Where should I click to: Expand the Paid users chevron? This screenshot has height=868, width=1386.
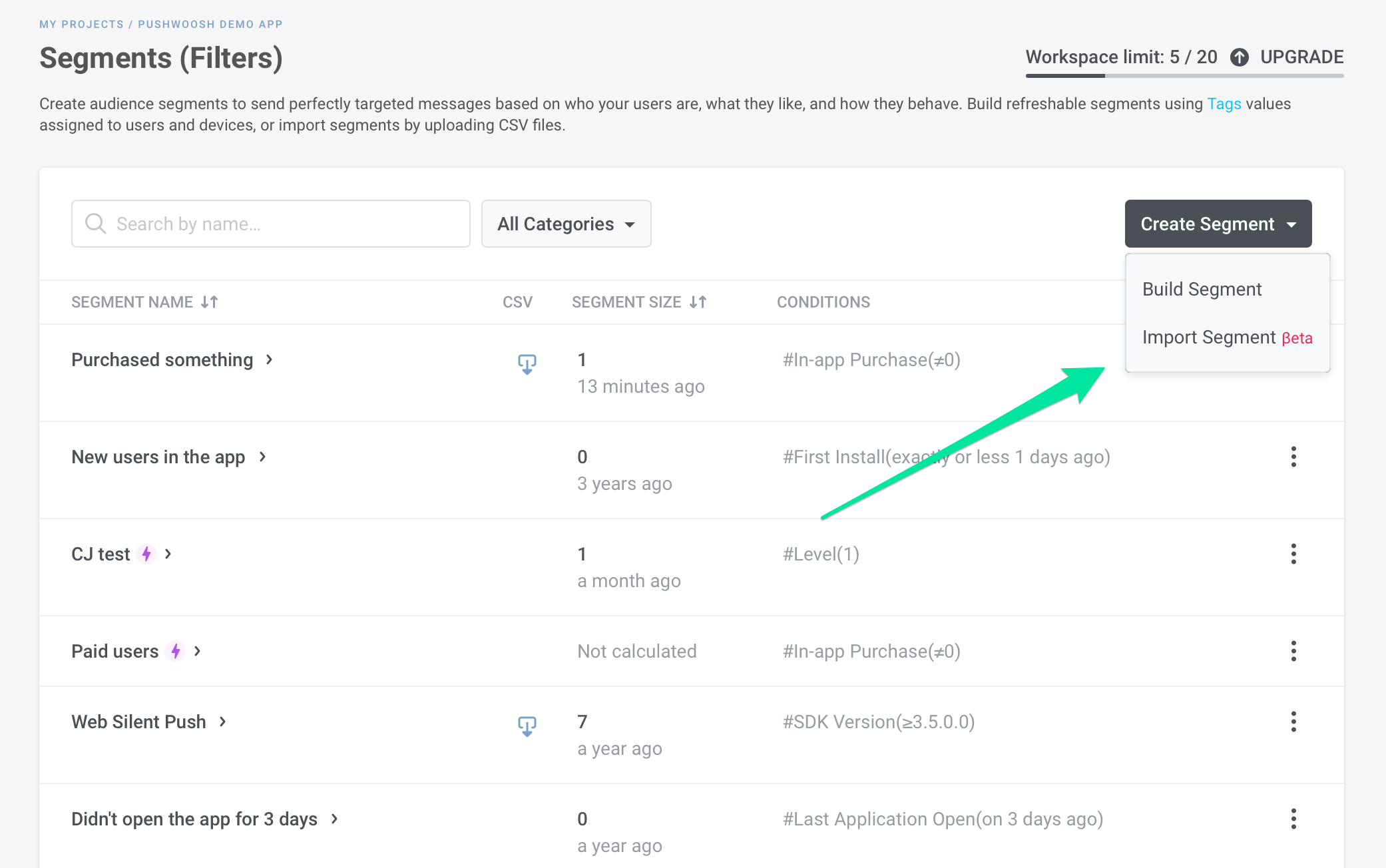pos(198,651)
